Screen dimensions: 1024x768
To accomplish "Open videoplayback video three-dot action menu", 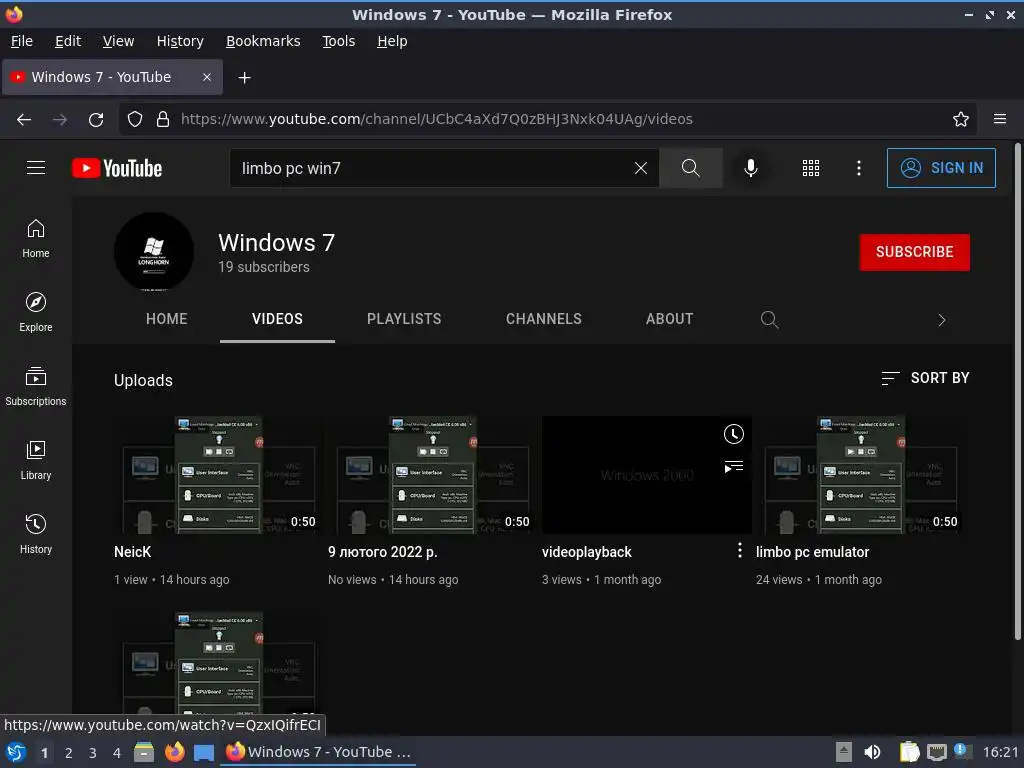I will [739, 551].
